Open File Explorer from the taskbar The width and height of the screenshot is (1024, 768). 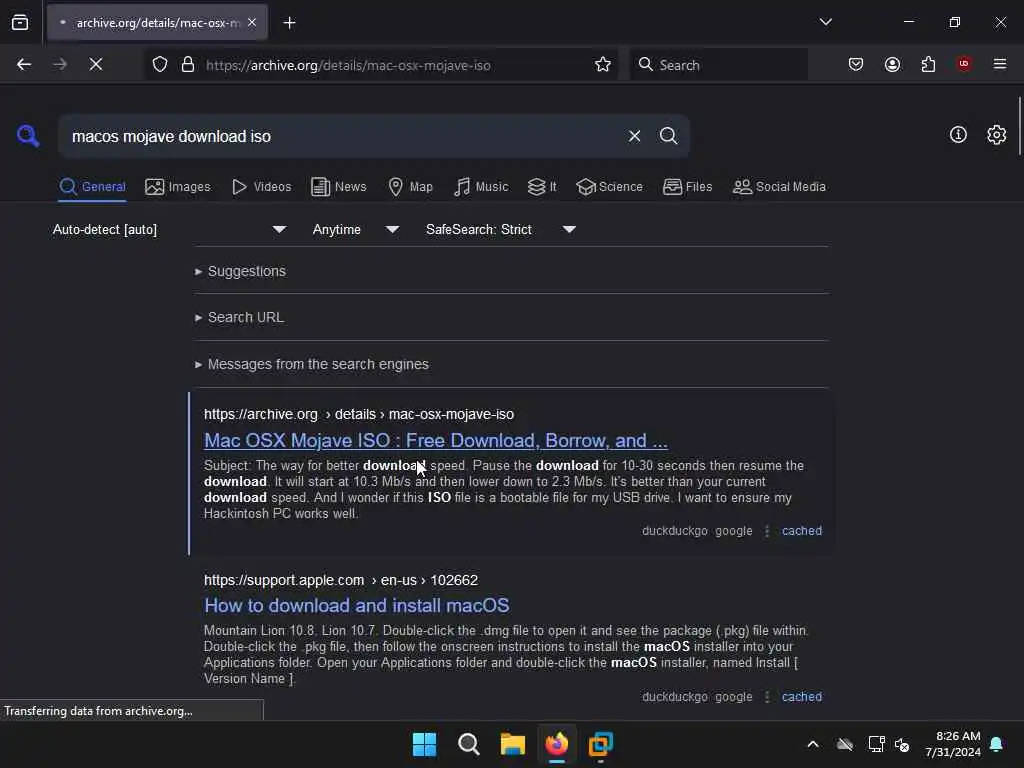coord(513,744)
